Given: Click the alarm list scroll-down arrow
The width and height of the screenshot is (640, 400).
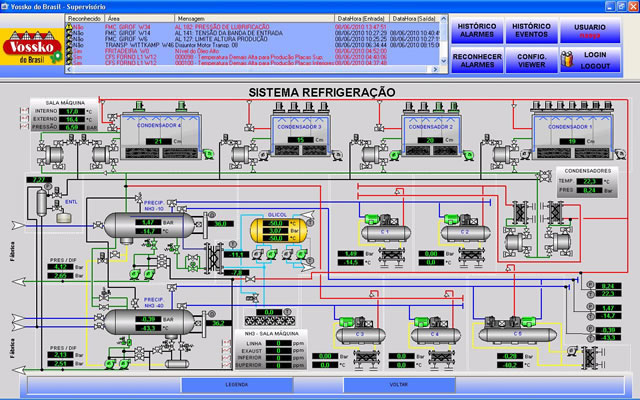Looking at the screenshot, I should coord(444,61).
